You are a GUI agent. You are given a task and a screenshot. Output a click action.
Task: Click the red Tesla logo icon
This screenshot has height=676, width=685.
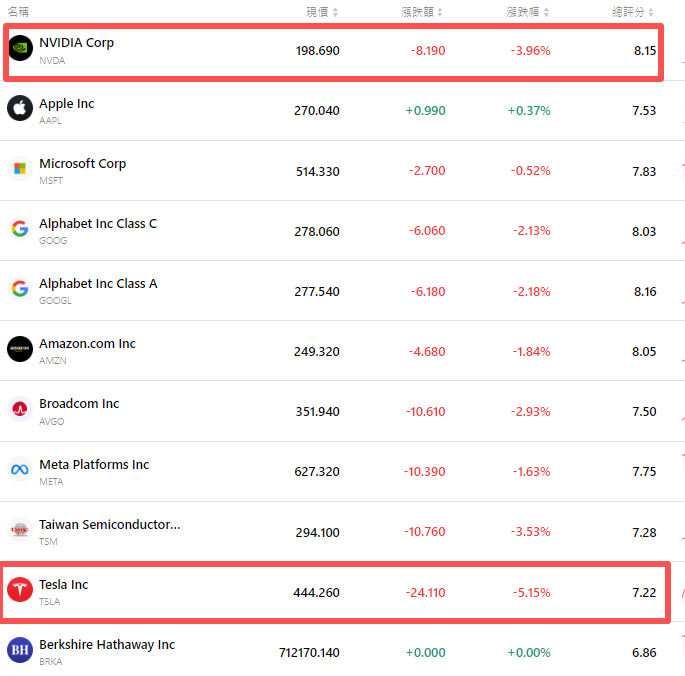[x=20, y=589]
